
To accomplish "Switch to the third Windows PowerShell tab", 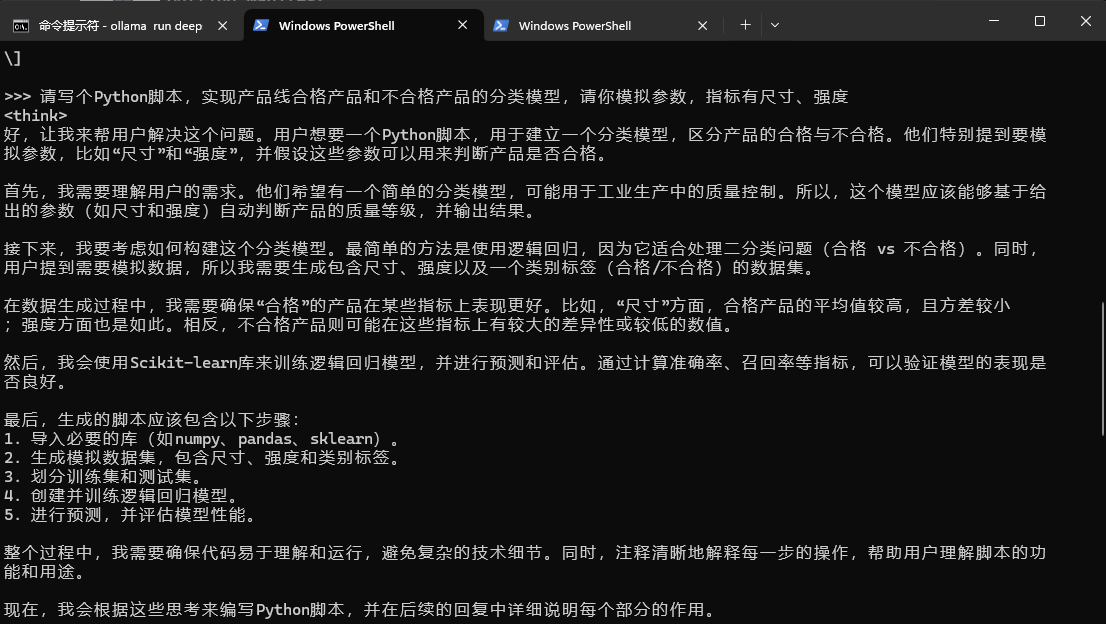I will [603, 25].
